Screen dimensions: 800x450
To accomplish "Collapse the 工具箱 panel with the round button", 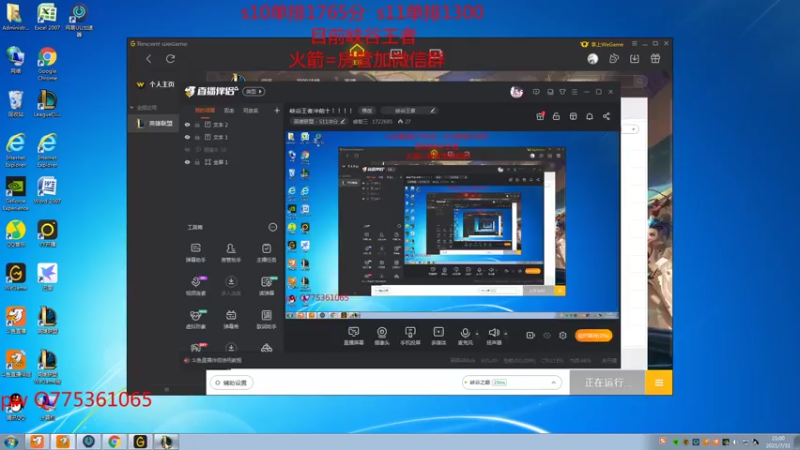I will click(x=272, y=227).
